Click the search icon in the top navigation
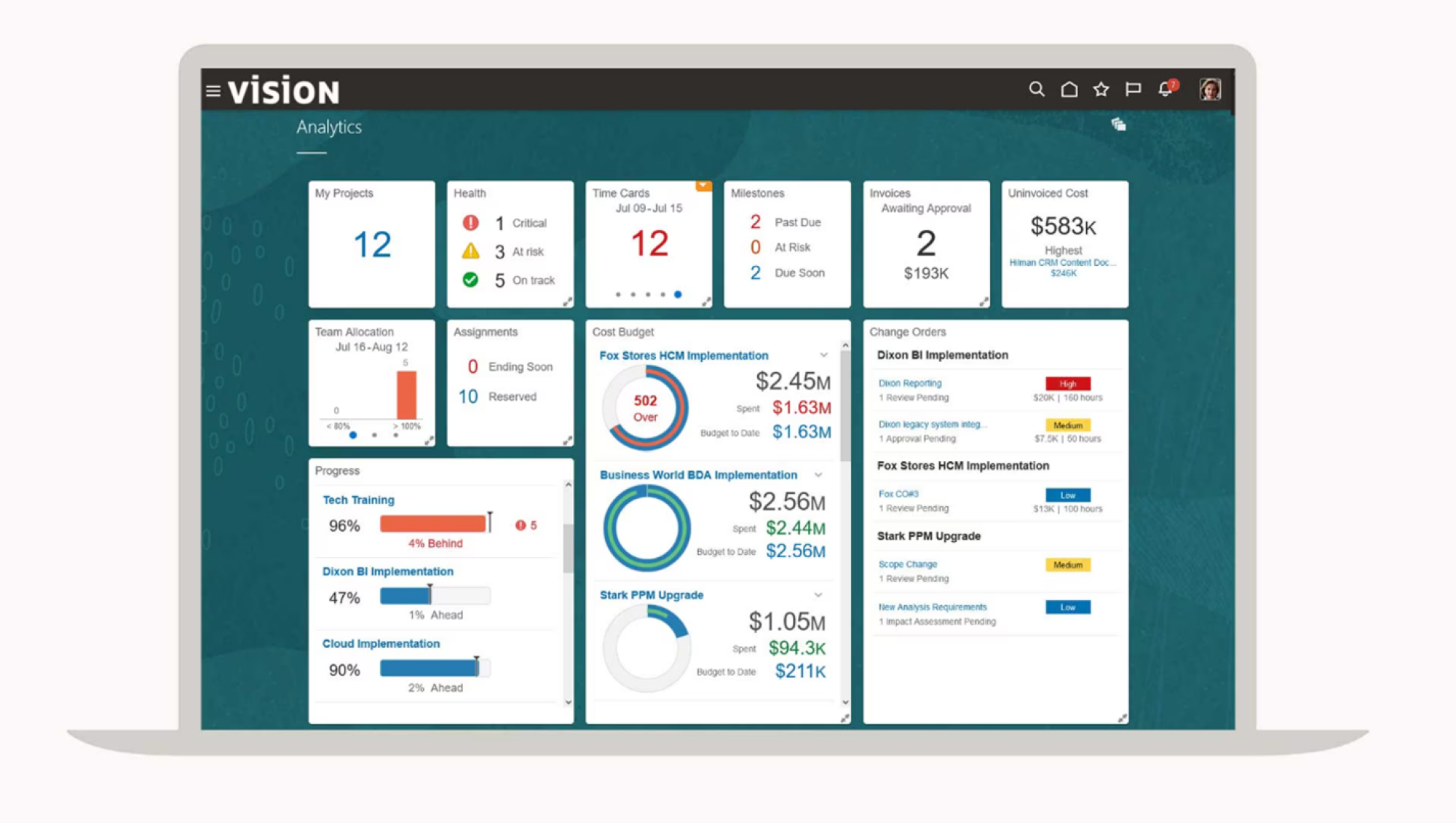 pyautogui.click(x=1036, y=89)
